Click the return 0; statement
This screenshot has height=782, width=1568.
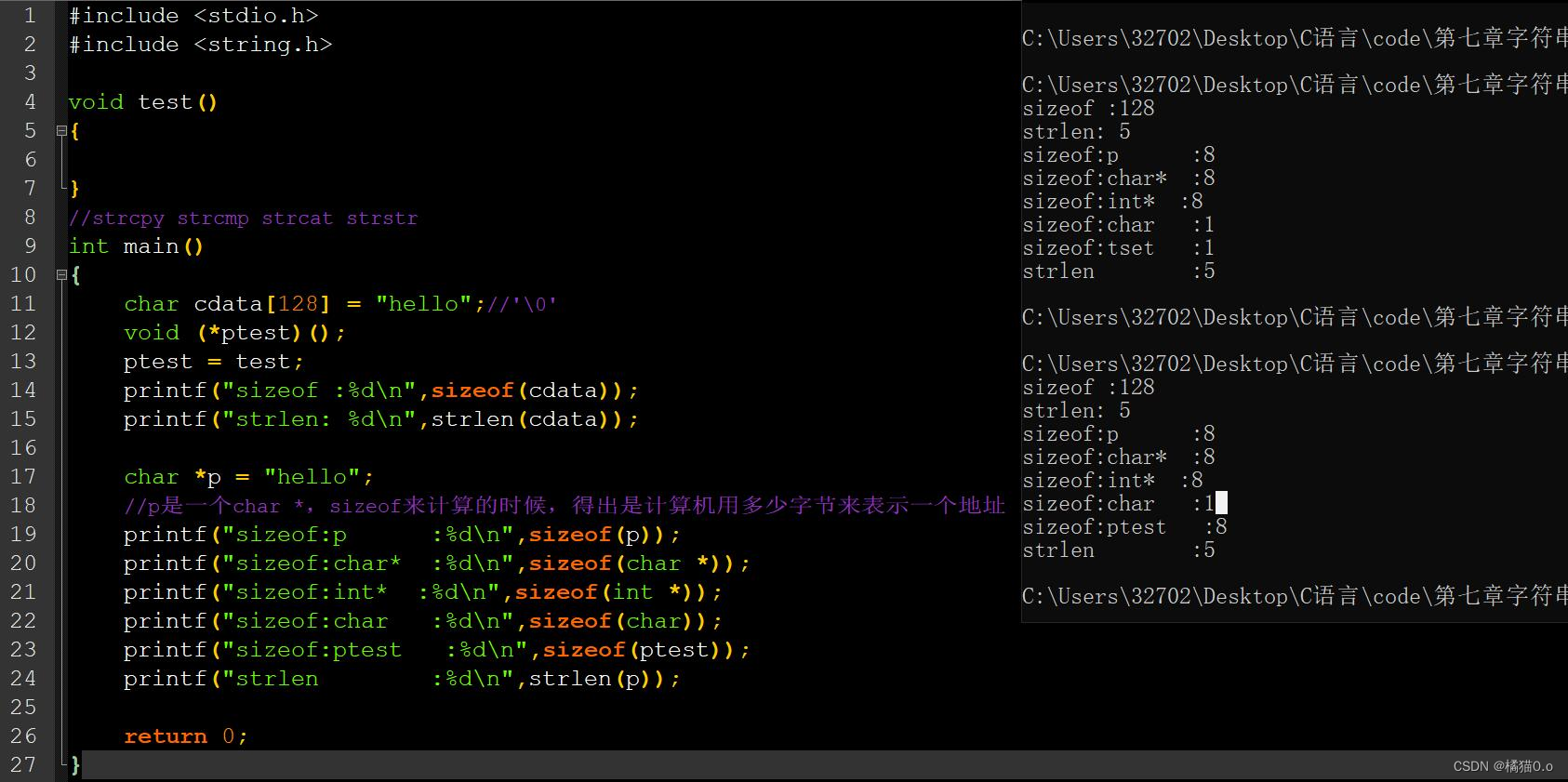coord(186,736)
